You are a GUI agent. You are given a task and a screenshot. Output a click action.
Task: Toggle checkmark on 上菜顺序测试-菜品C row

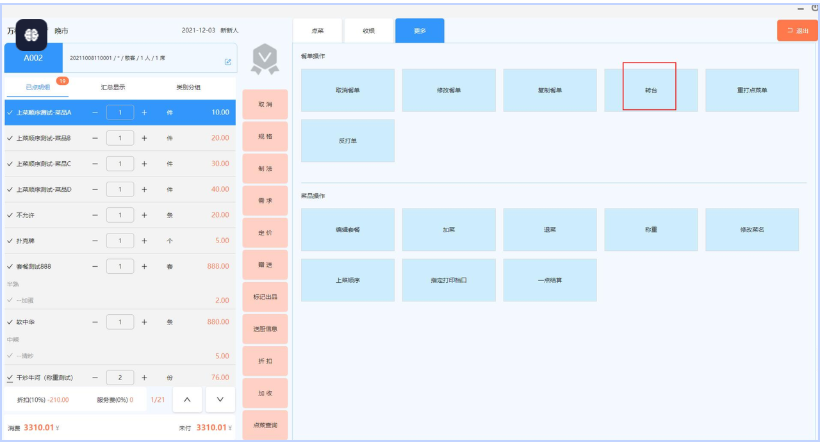coord(9,163)
